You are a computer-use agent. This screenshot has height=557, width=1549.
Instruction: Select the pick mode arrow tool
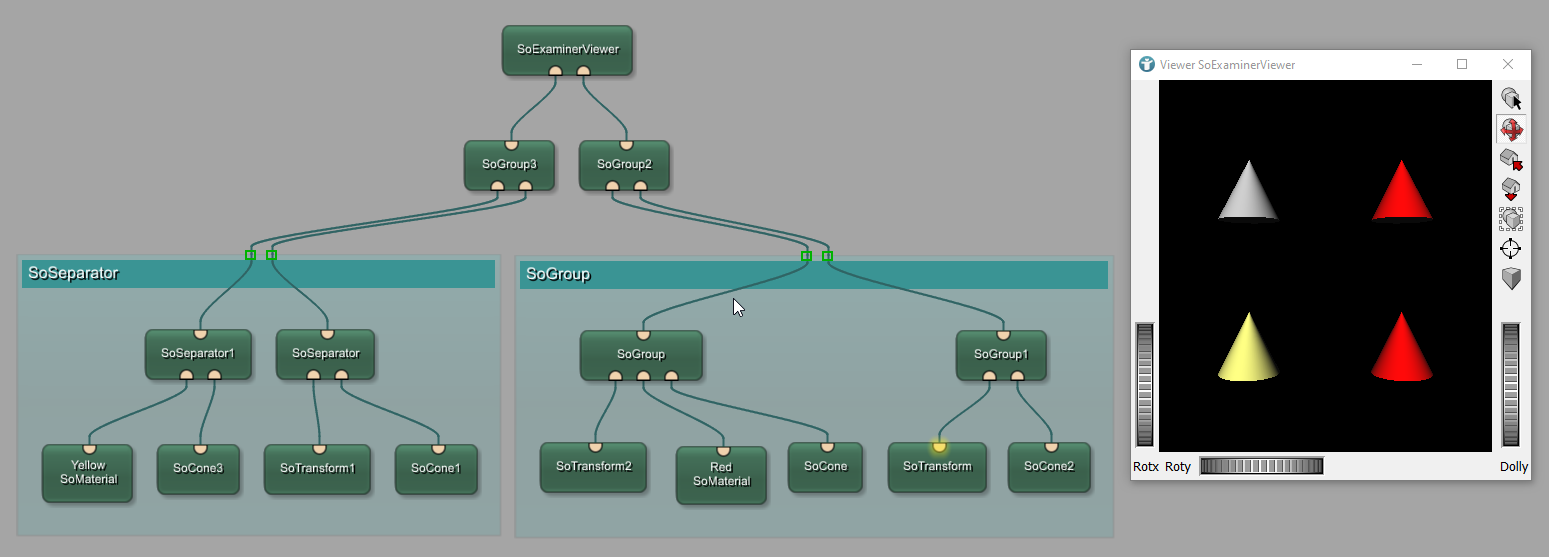tap(1511, 98)
